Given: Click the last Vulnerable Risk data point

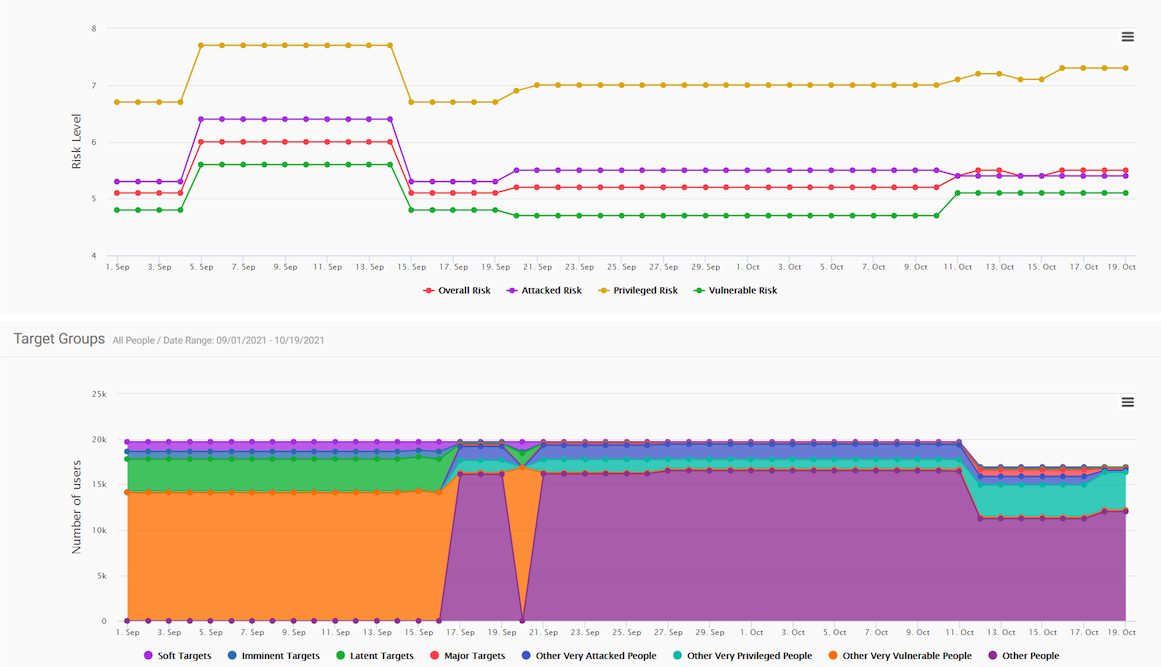Looking at the screenshot, I should pyautogui.click(x=1125, y=193).
